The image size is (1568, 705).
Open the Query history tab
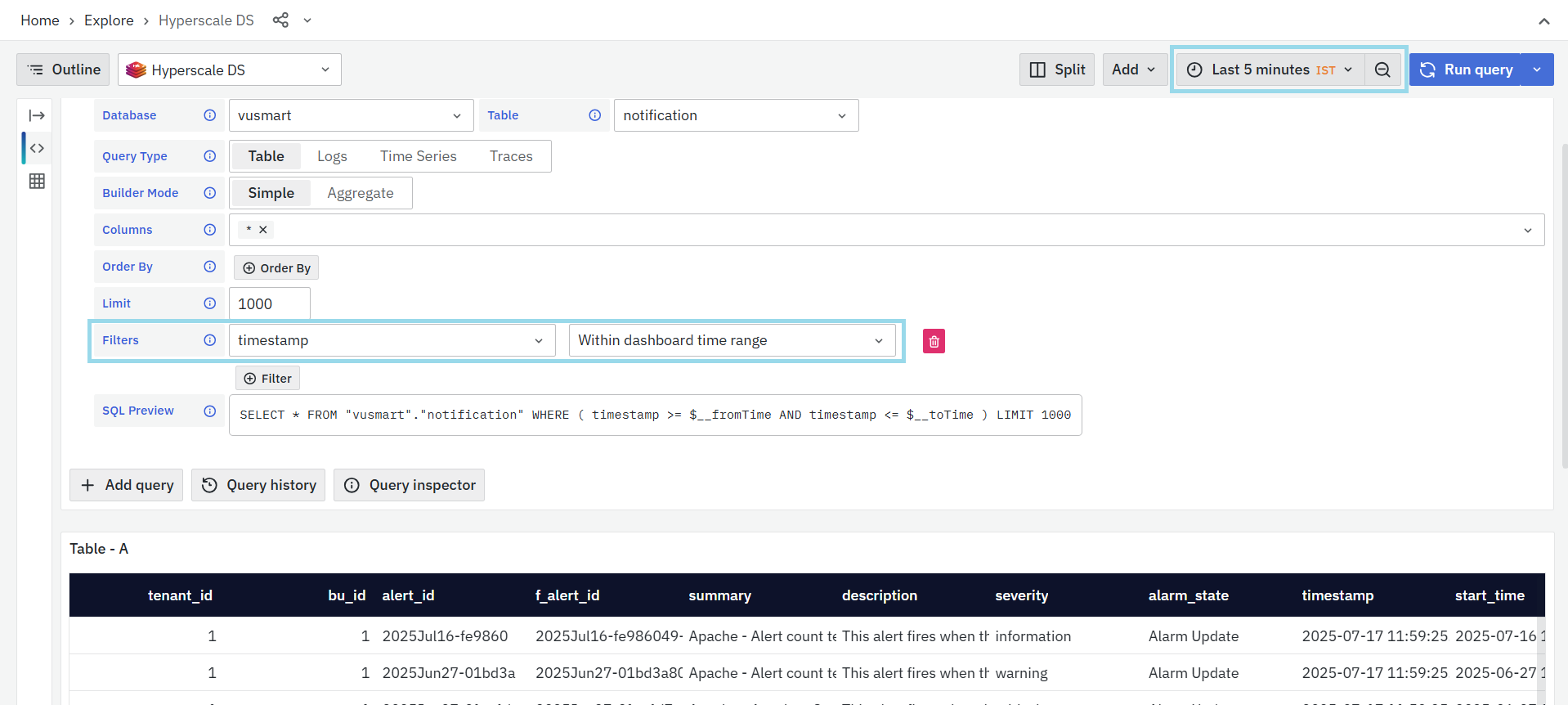click(258, 485)
